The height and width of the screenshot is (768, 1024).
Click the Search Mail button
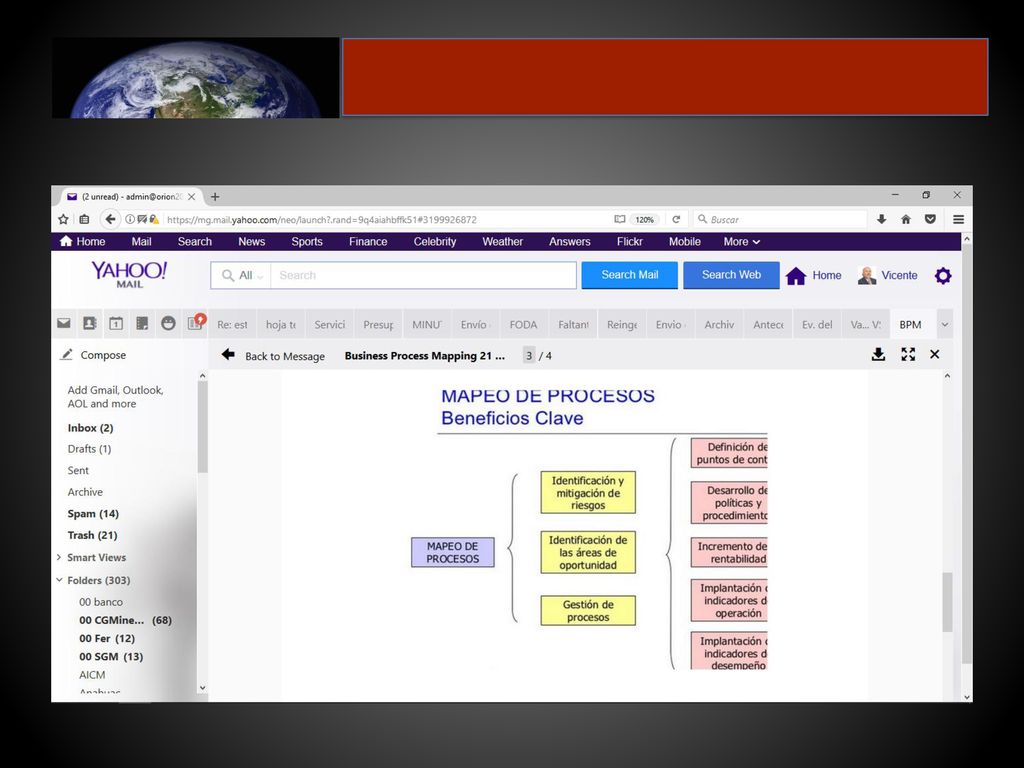point(630,275)
